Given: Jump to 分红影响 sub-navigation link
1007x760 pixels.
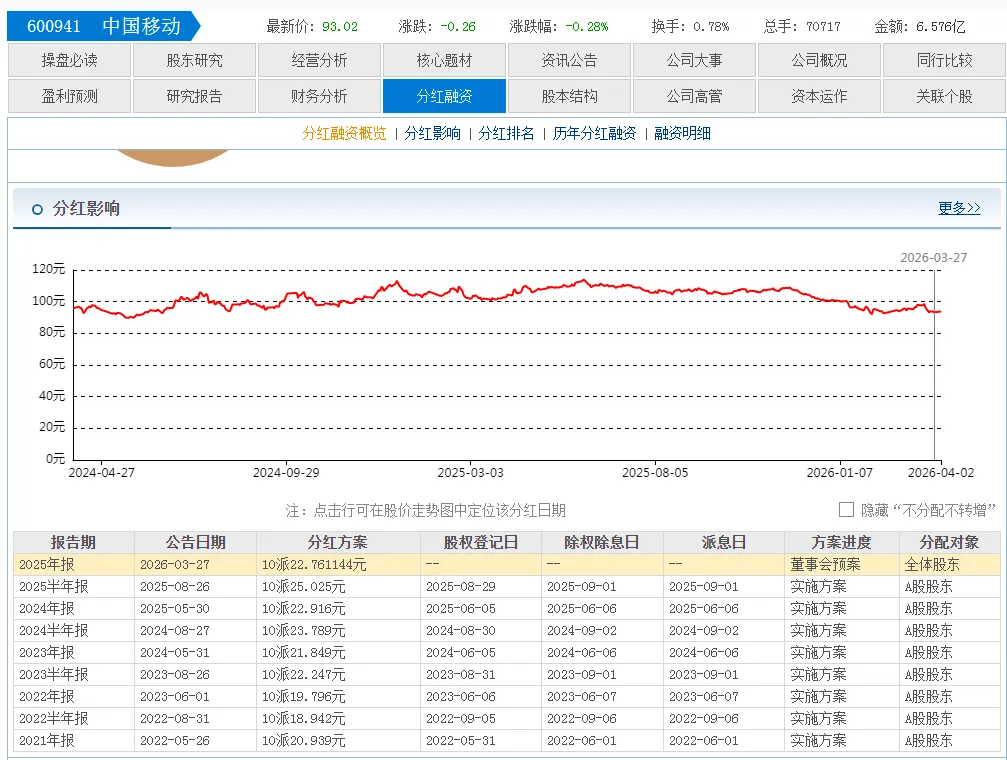Looking at the screenshot, I should coord(432,134).
